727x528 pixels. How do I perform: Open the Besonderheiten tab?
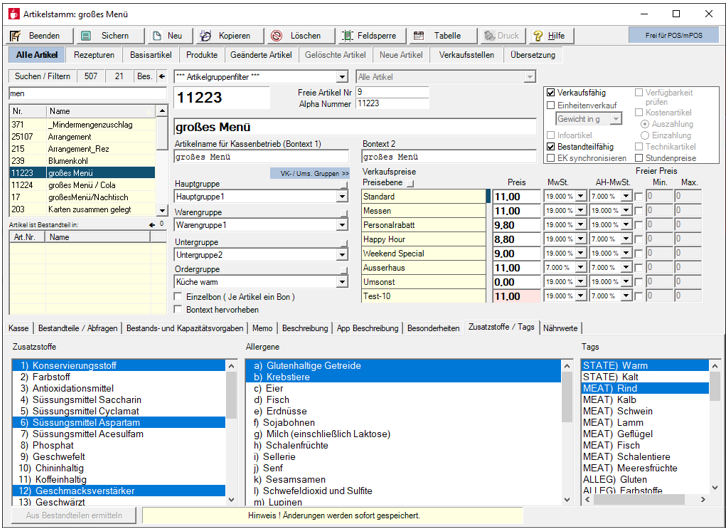pyautogui.click(x=434, y=328)
